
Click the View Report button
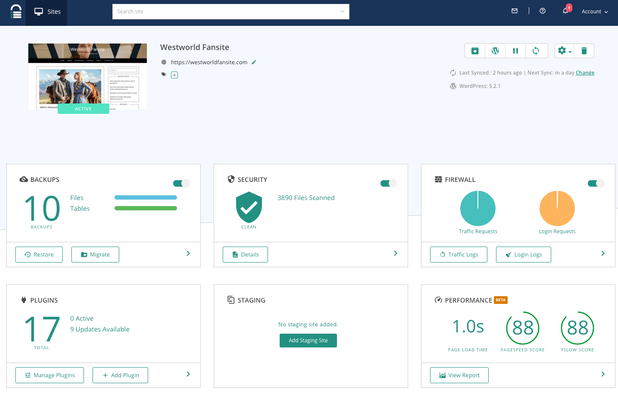pyautogui.click(x=460, y=375)
